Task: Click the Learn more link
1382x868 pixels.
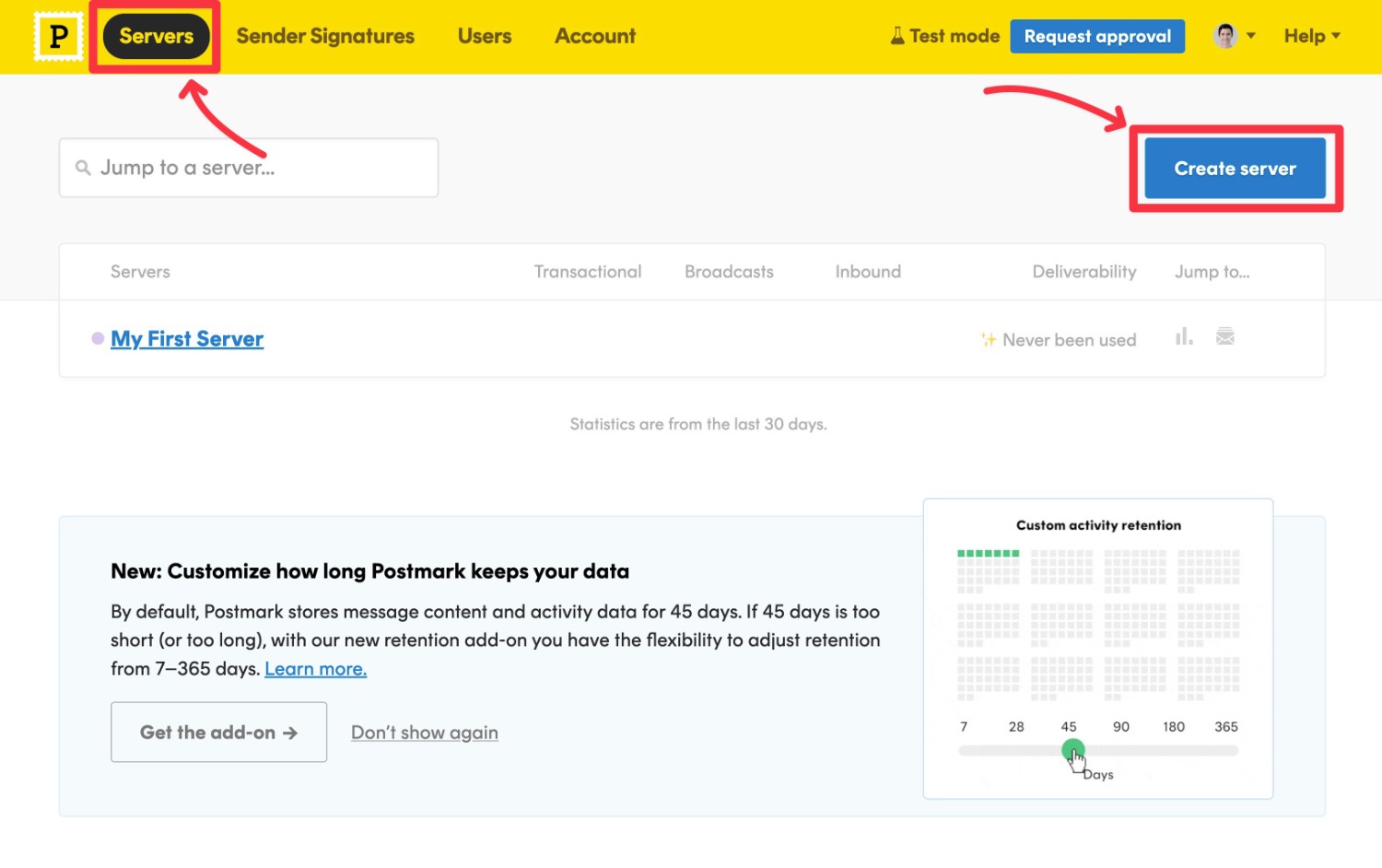Action: 315,669
